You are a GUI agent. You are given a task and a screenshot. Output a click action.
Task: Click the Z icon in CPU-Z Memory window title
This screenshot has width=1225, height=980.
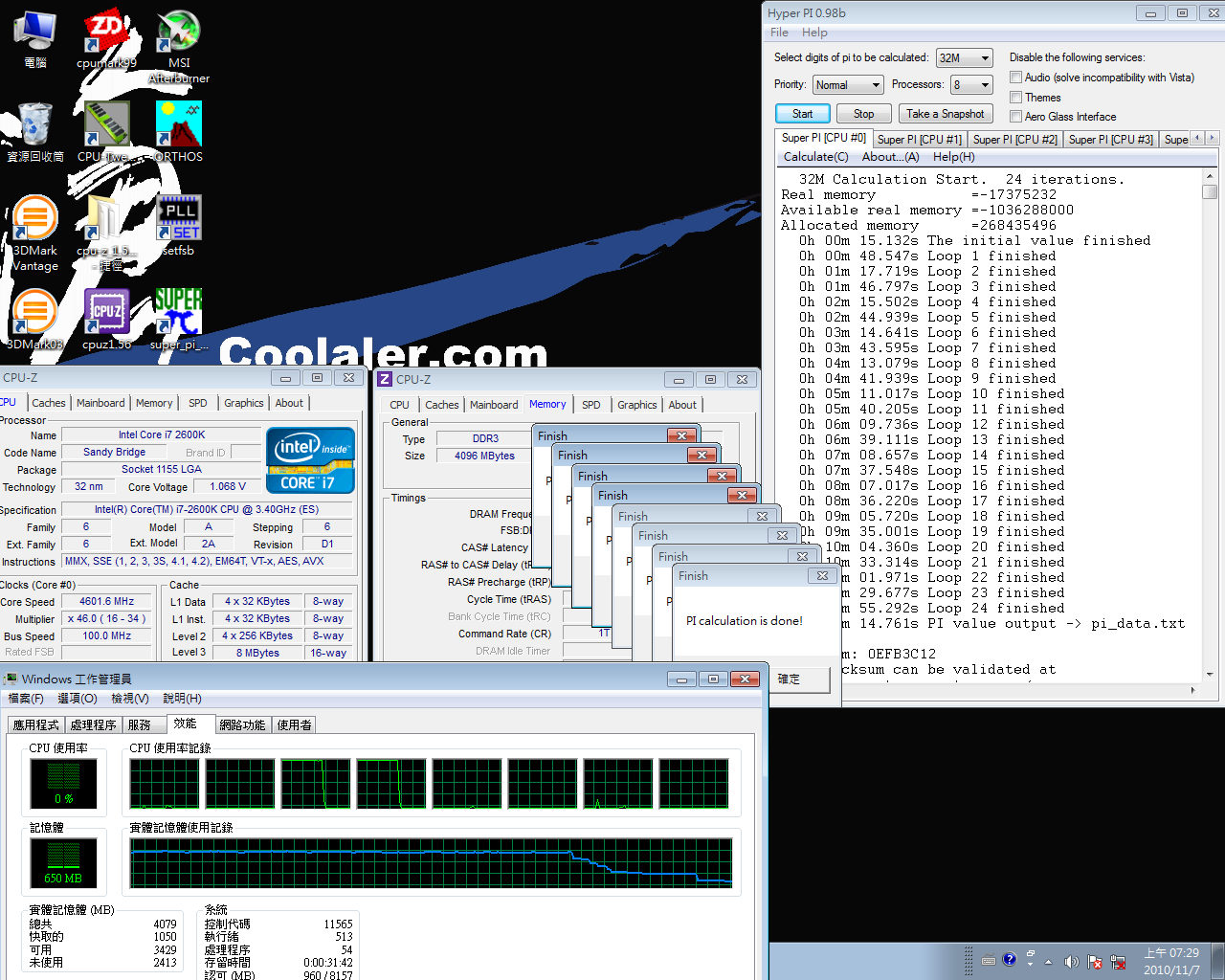(x=385, y=379)
